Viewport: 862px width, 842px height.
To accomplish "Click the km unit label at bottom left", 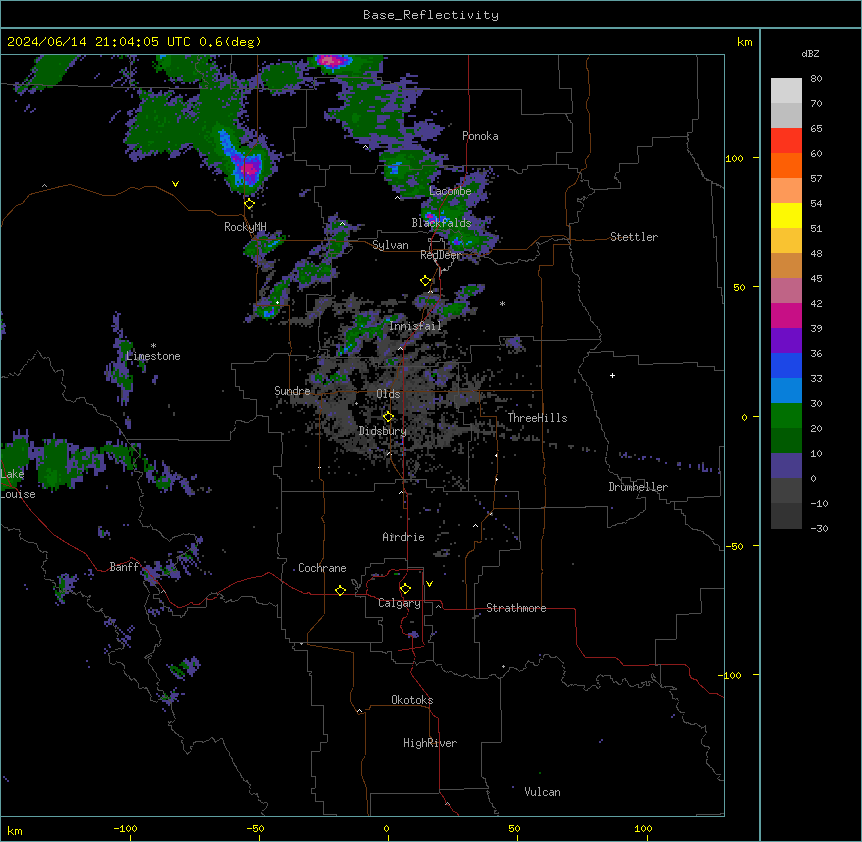I will 15,830.
